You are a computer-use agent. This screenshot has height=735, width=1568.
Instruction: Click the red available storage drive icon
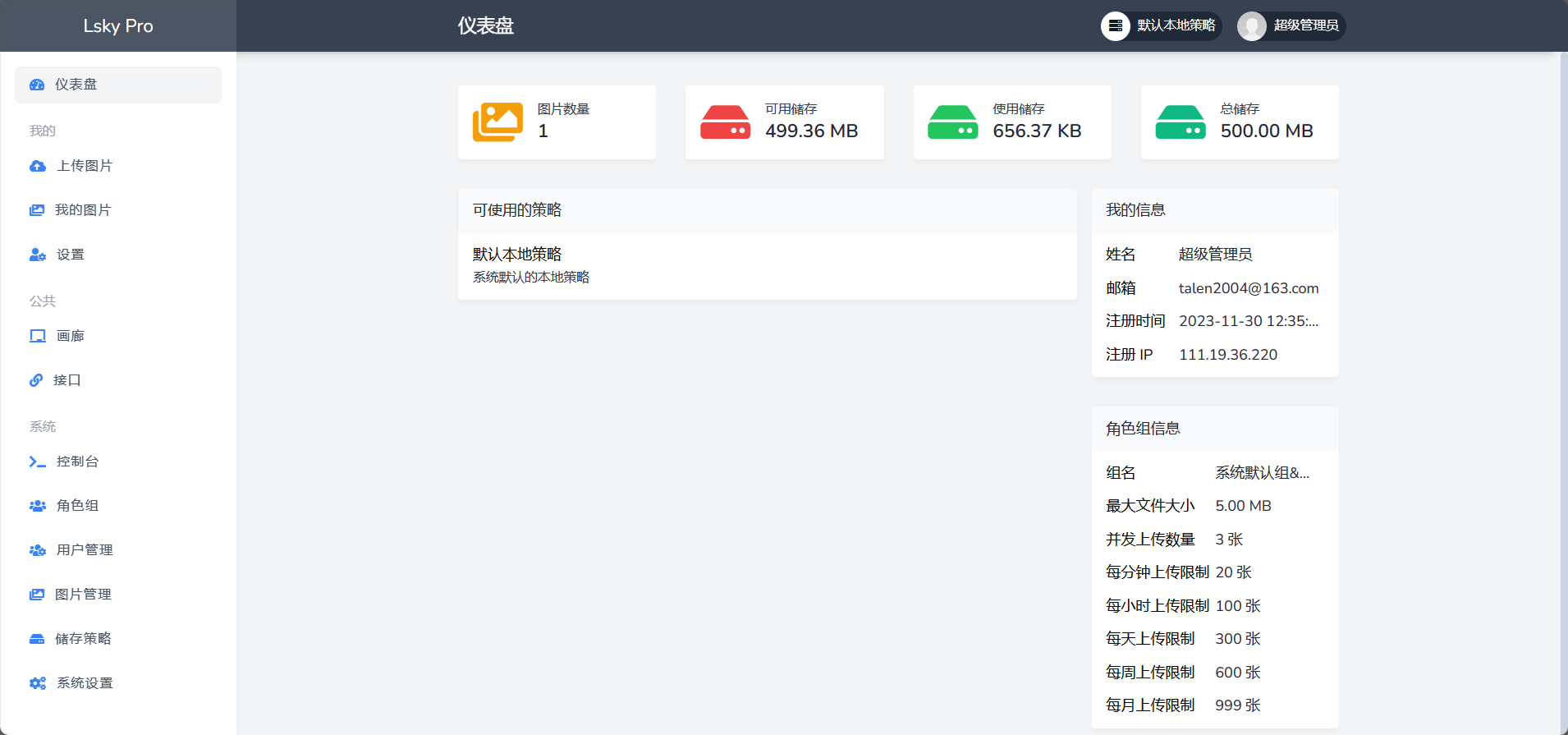tap(725, 122)
